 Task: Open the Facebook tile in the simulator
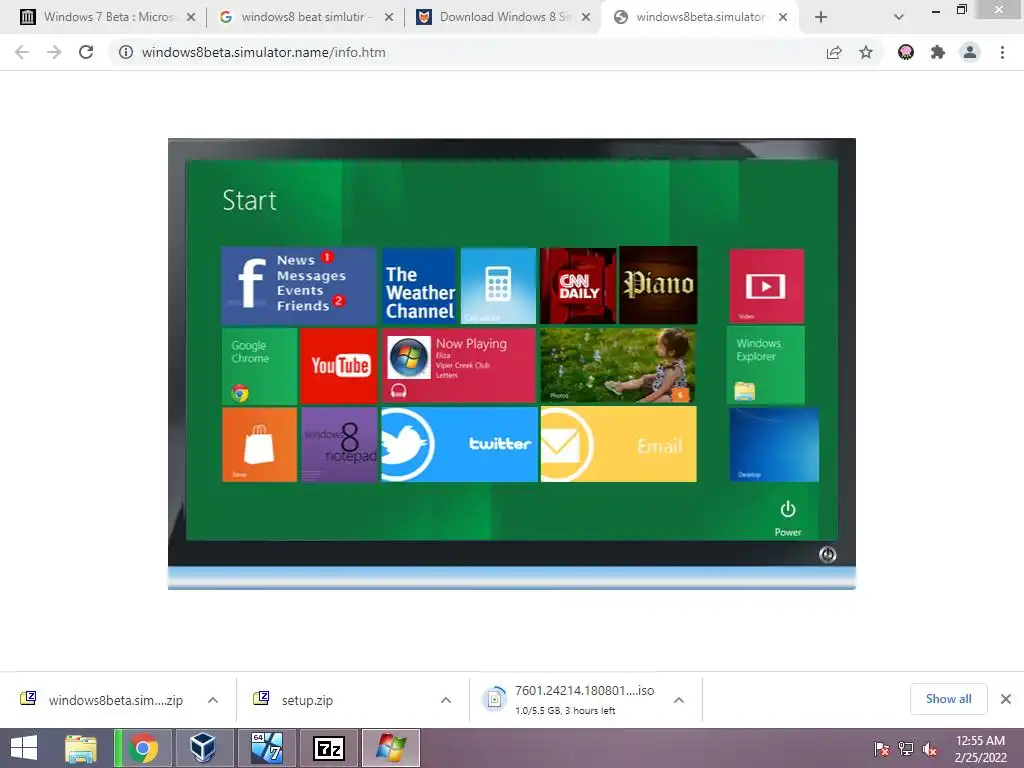pyautogui.click(x=299, y=285)
